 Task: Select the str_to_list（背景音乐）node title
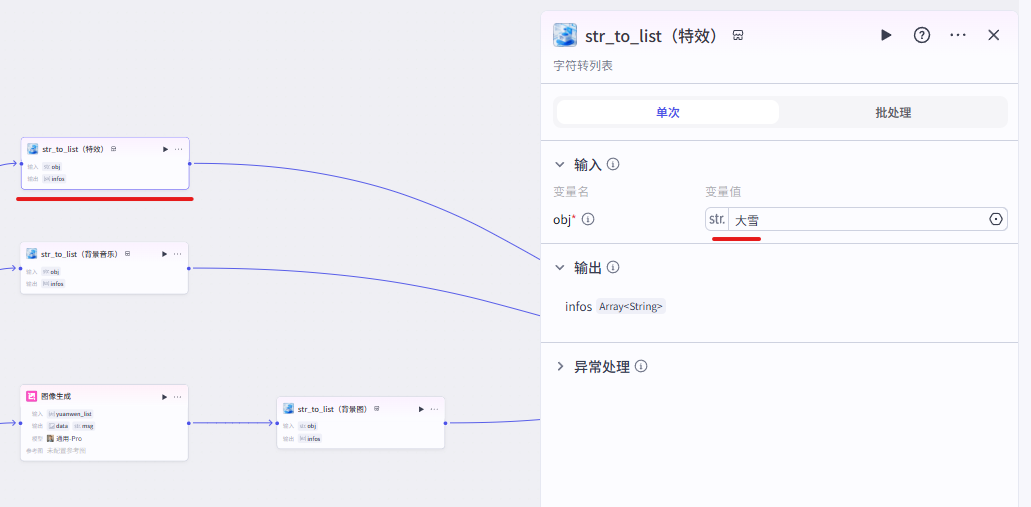80,254
